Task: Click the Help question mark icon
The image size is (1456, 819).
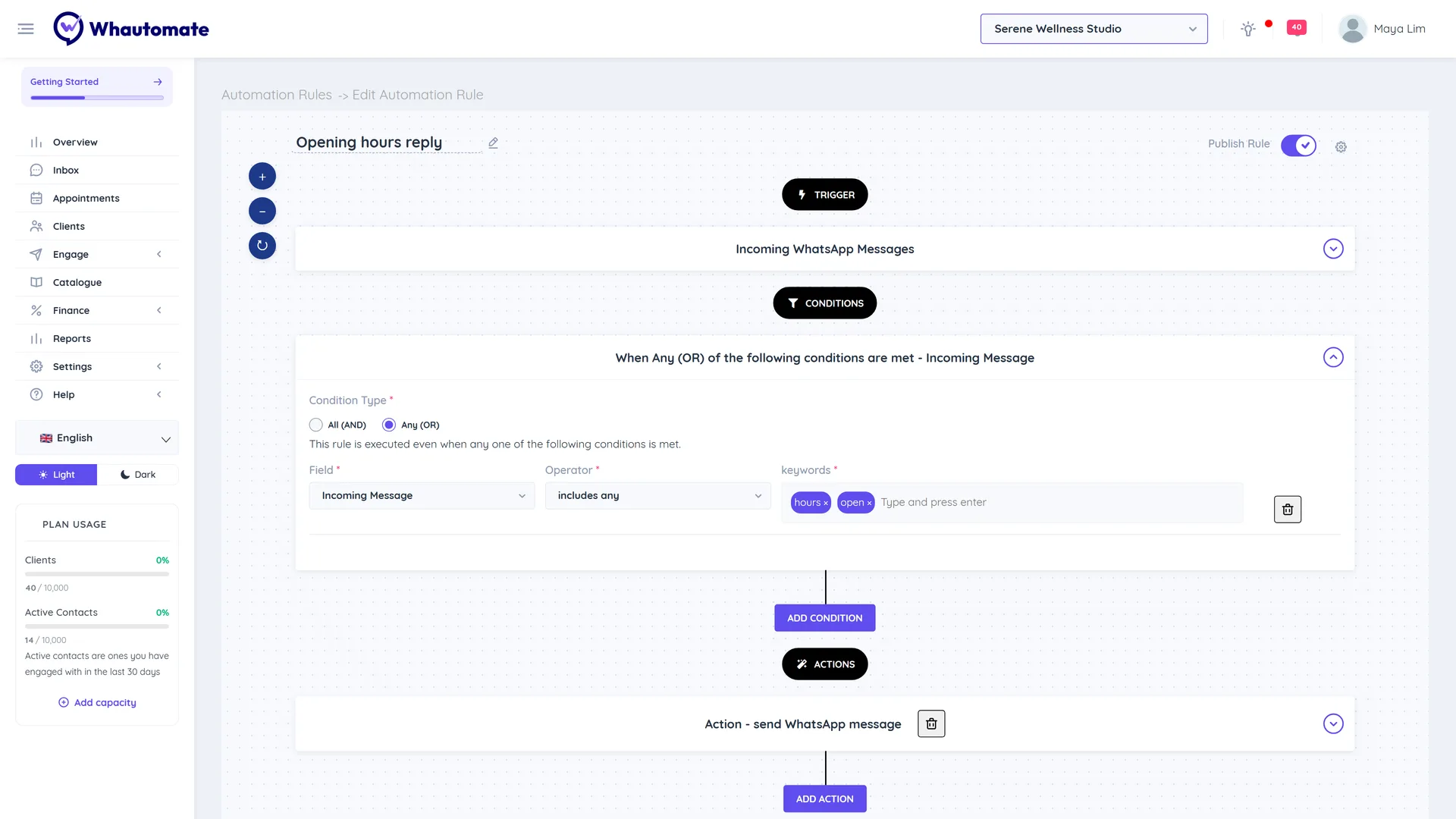Action: [36, 395]
